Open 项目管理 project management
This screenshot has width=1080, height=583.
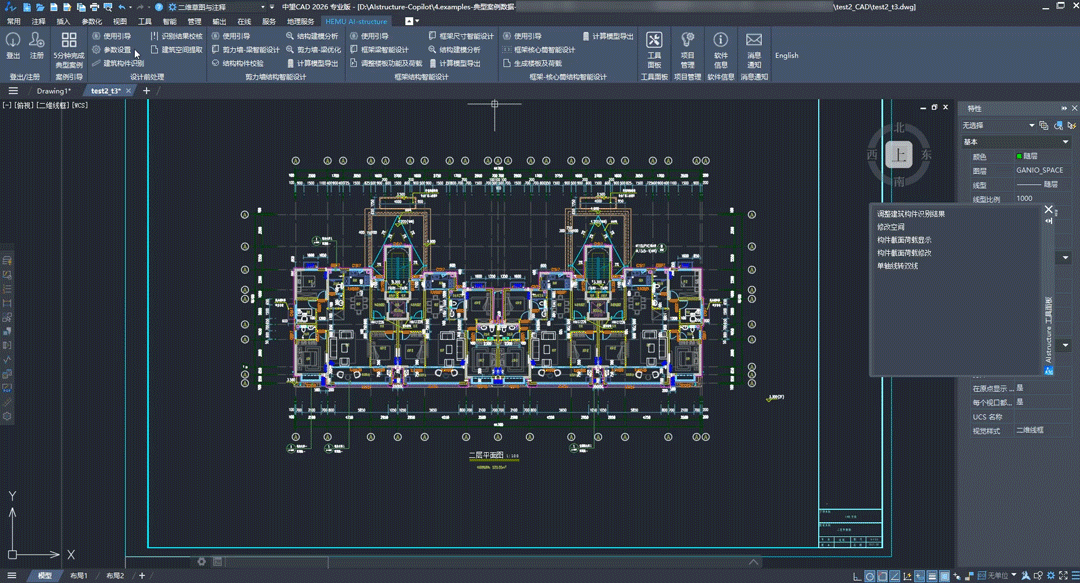click(687, 41)
